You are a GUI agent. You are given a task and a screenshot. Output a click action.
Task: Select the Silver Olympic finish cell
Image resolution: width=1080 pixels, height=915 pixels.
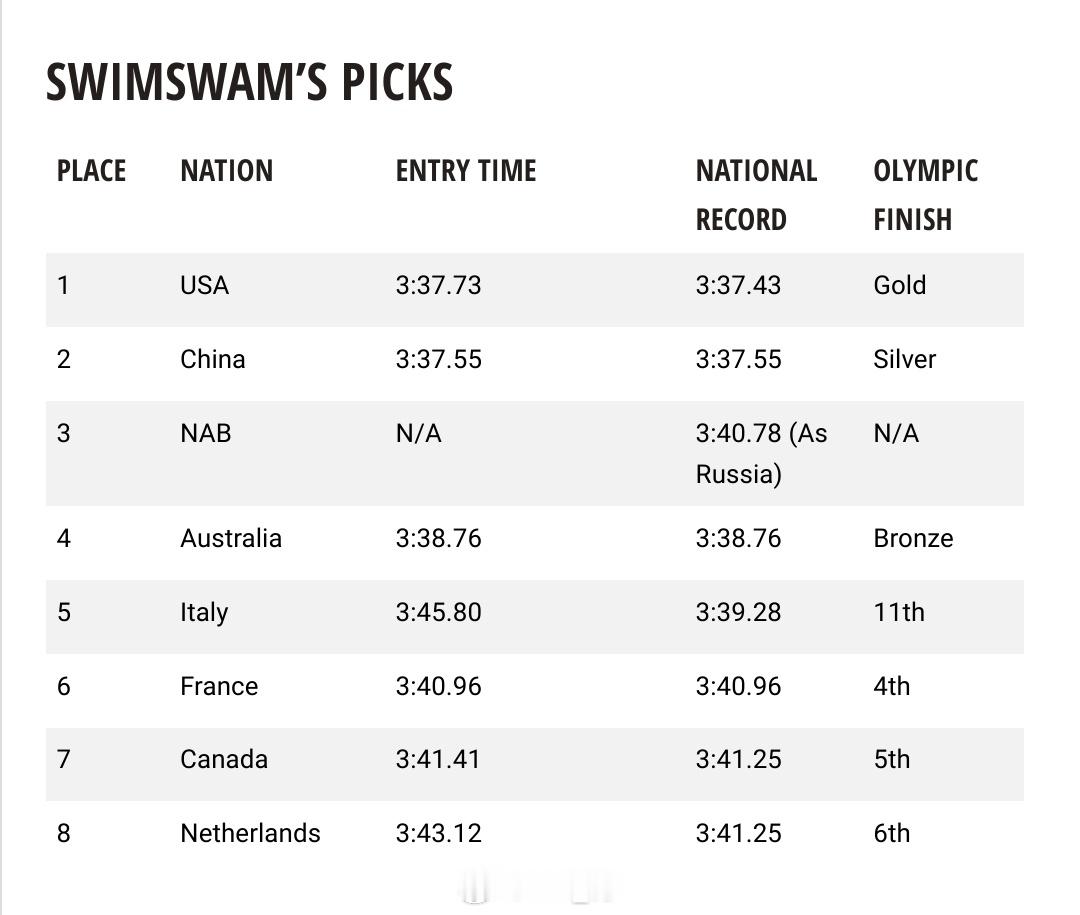pos(904,359)
